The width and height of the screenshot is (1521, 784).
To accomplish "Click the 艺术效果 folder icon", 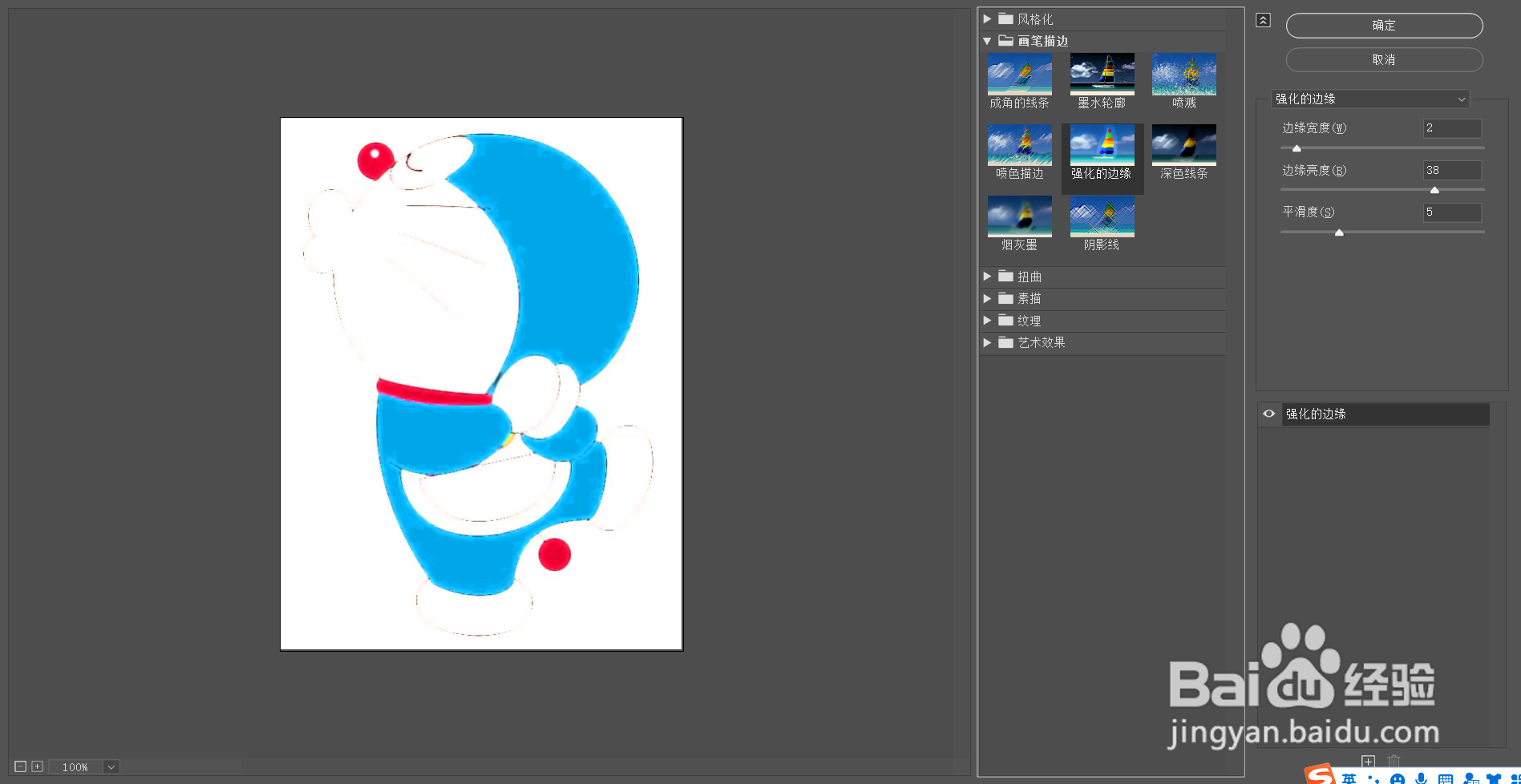I will pyautogui.click(x=1005, y=342).
